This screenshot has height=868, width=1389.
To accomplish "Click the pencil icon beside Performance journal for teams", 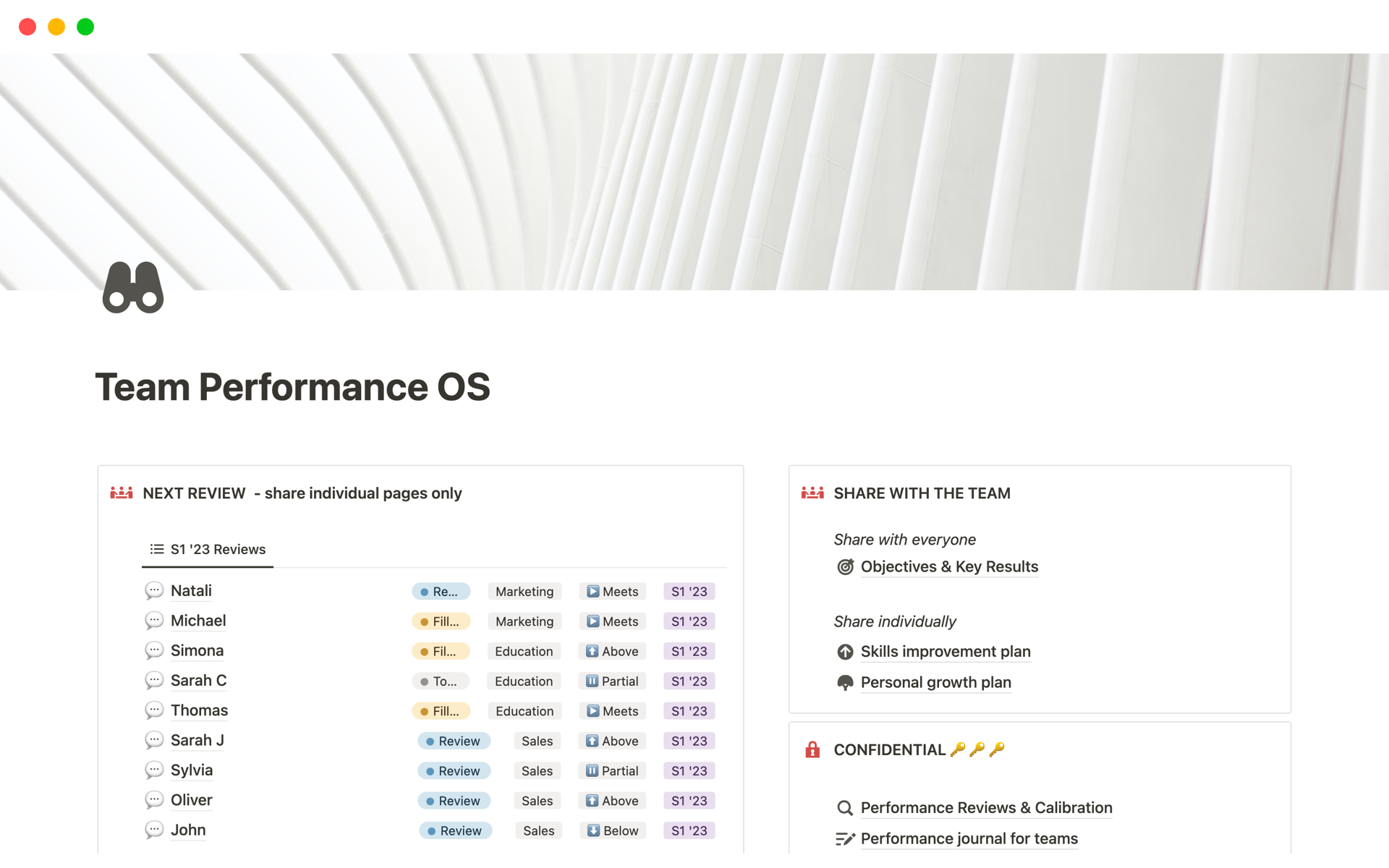I will click(x=845, y=839).
